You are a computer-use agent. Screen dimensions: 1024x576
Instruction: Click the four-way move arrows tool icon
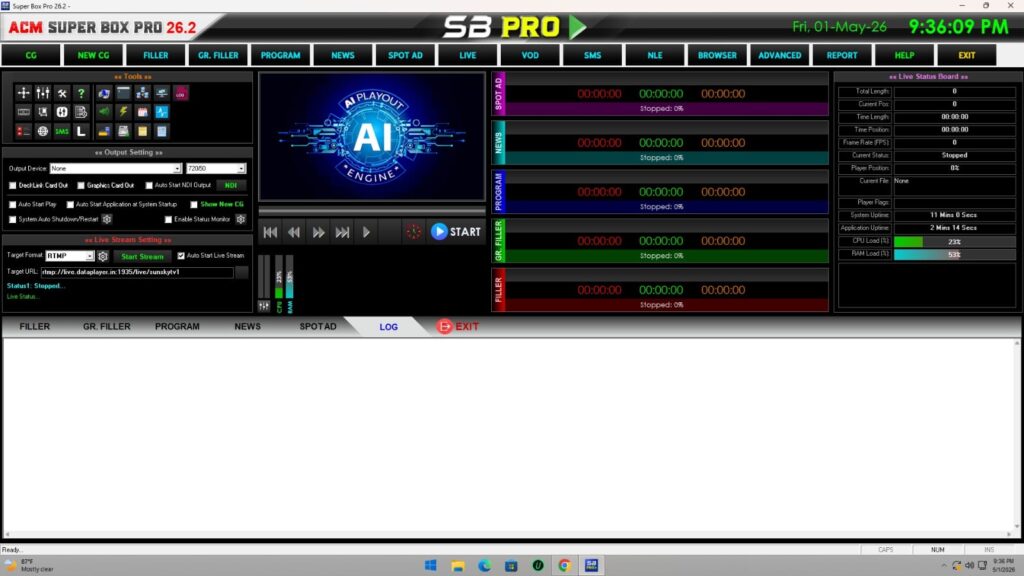tap(24, 93)
